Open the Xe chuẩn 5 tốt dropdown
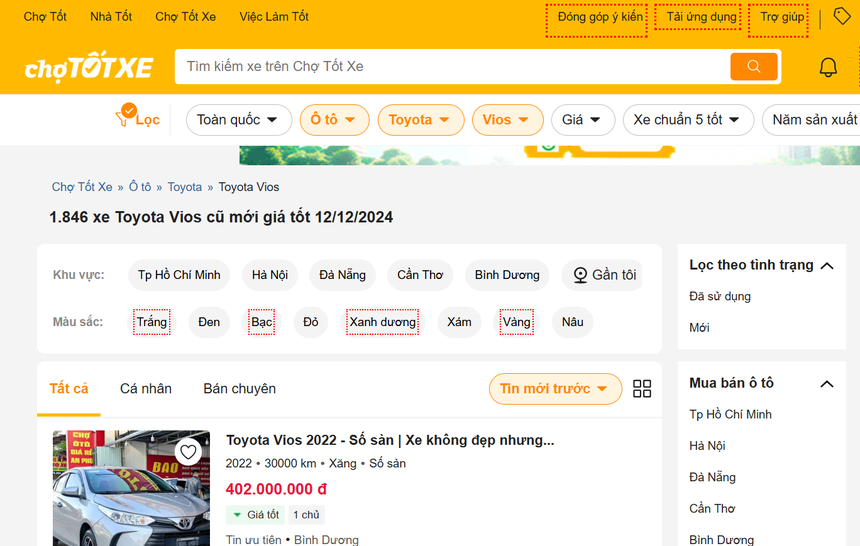This screenshot has width=860, height=546. click(688, 120)
